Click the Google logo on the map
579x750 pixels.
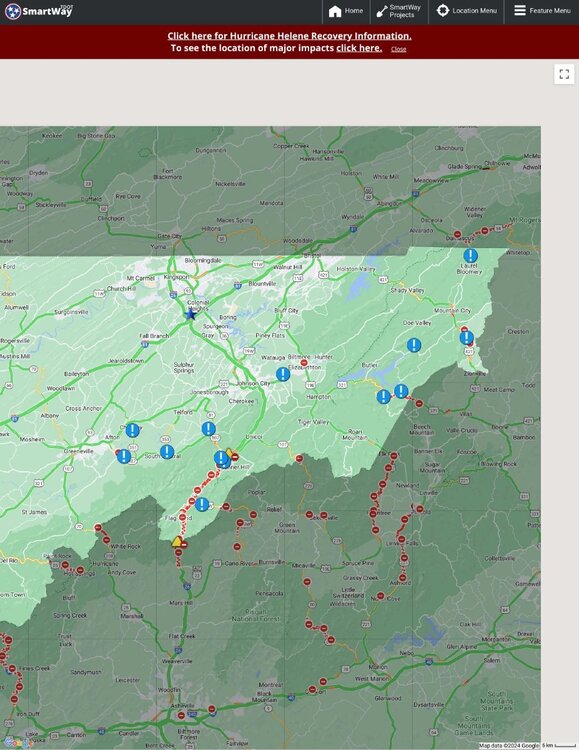16,743
